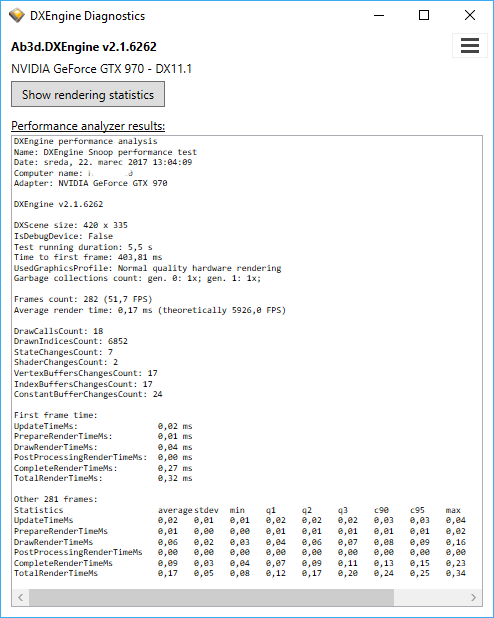494x618 pixels.
Task: Click the 'Ab3d.DXEngine v2.1.6262' title text
Action: tap(84, 47)
